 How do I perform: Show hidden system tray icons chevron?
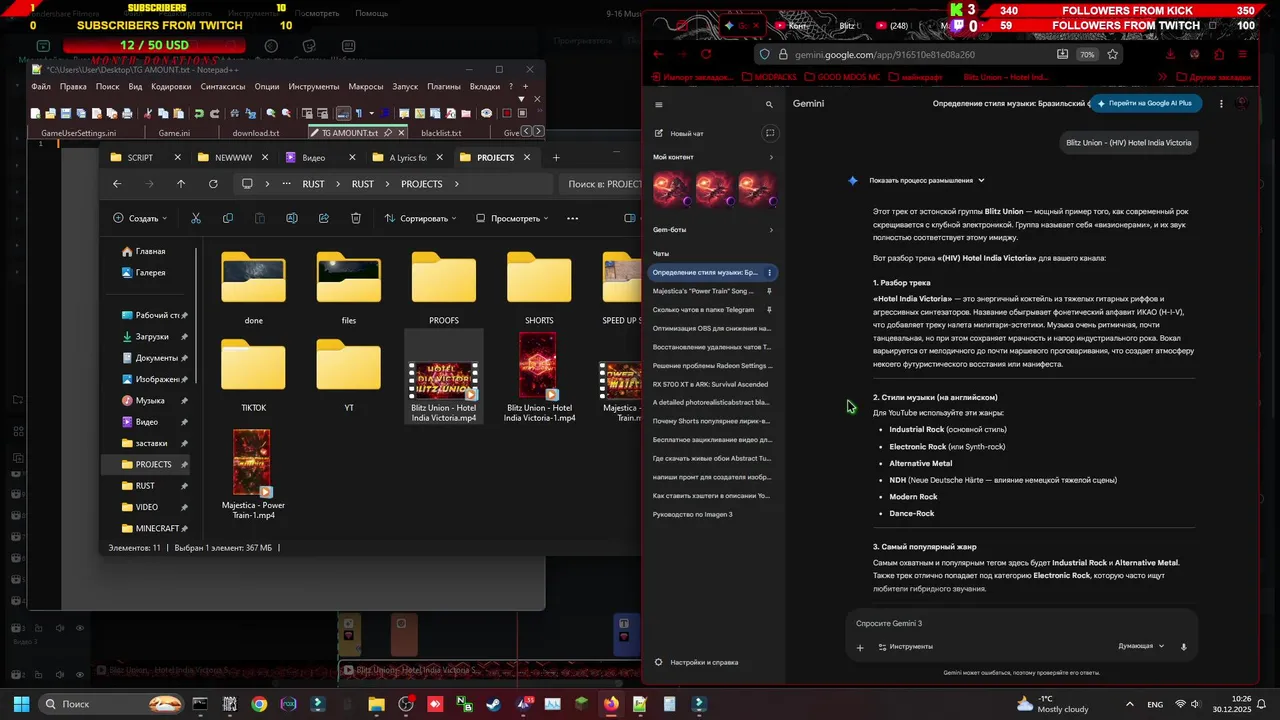click(1130, 704)
